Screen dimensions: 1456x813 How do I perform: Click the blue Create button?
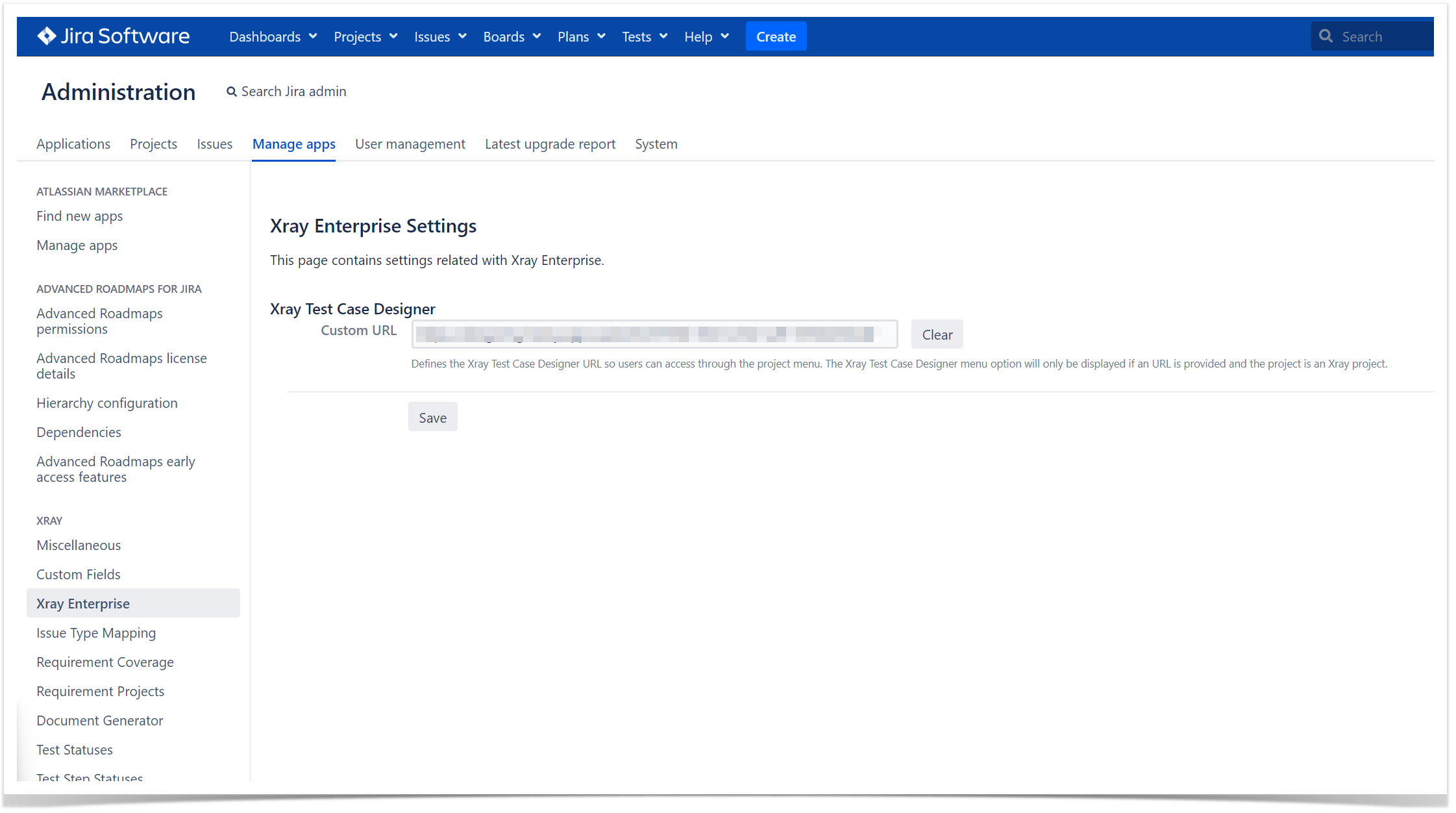[776, 36]
